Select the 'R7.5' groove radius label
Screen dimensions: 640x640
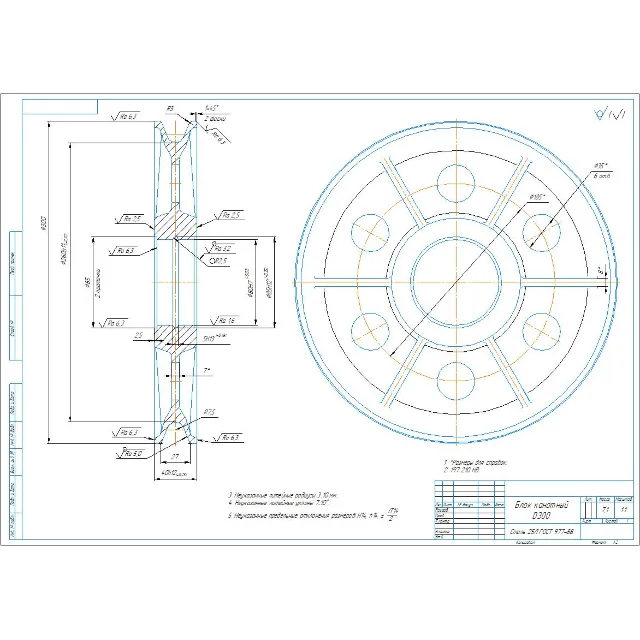click(x=210, y=413)
